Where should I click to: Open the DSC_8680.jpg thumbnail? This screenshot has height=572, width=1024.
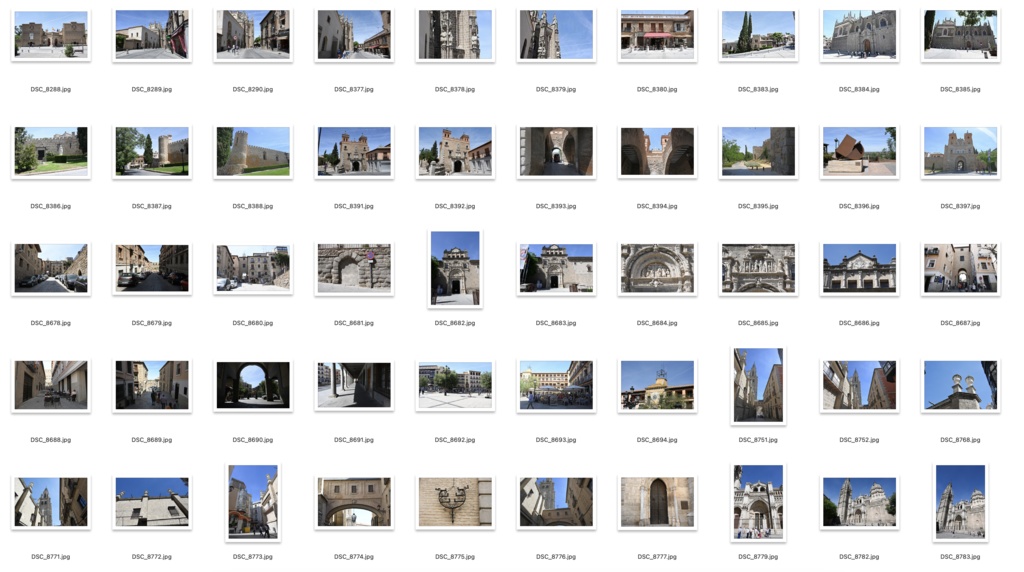point(253,268)
